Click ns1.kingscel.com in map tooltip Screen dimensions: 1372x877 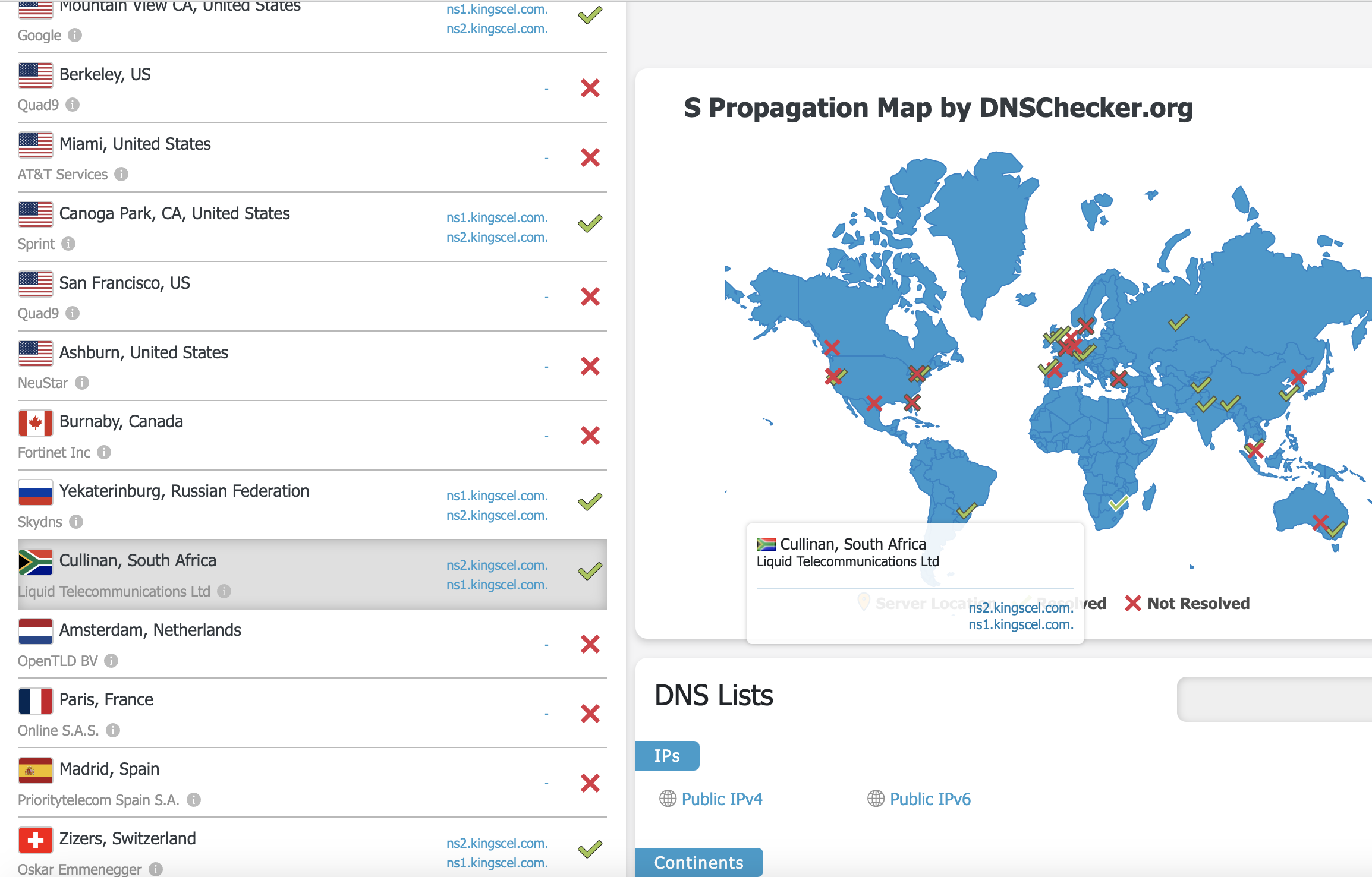point(1021,624)
